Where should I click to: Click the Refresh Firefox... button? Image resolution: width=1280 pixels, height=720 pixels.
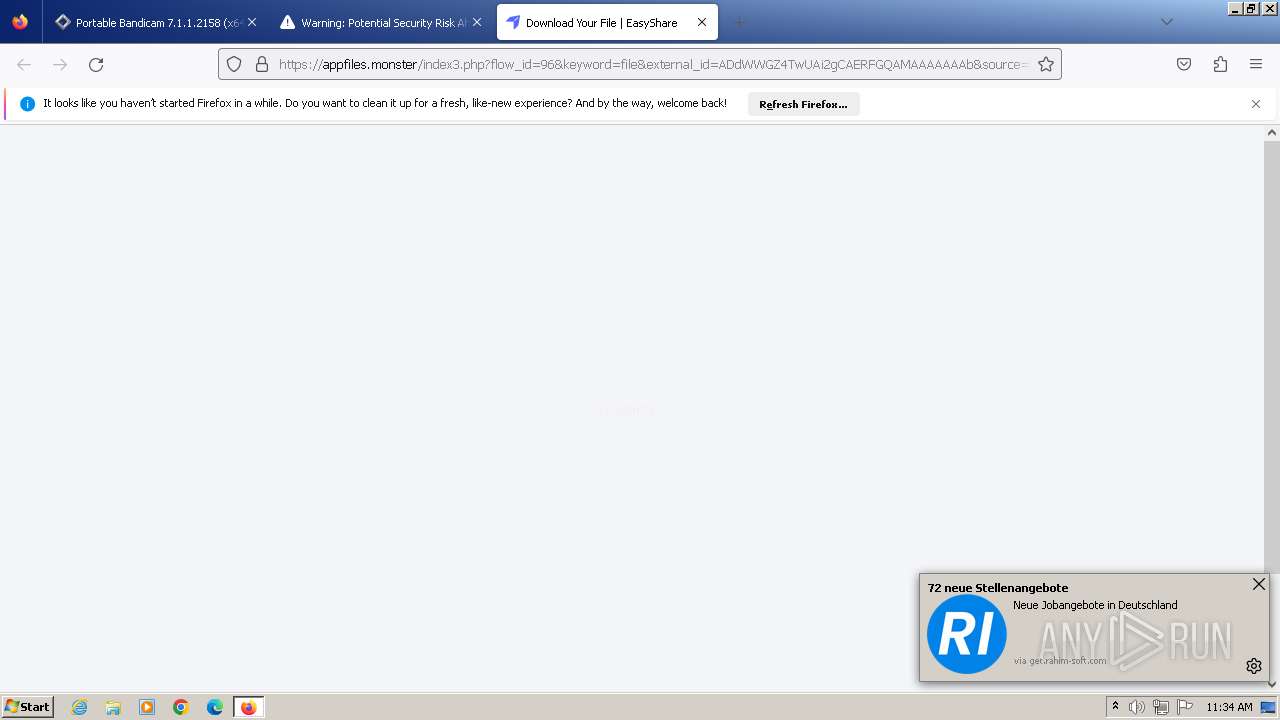pos(803,104)
